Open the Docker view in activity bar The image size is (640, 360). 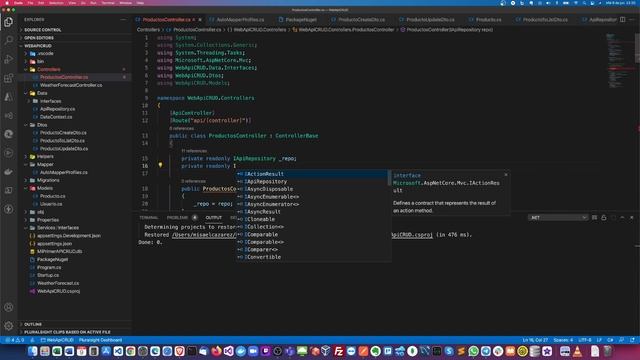[9, 171]
